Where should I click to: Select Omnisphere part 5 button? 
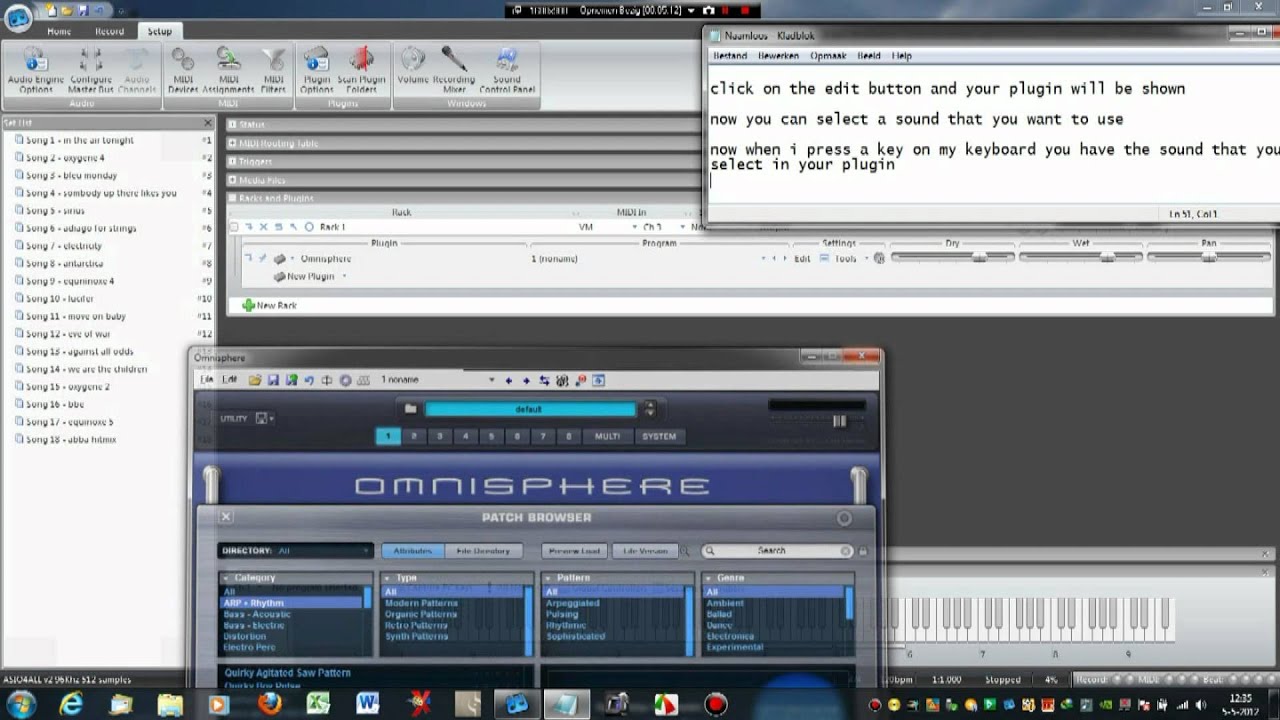[x=491, y=436]
